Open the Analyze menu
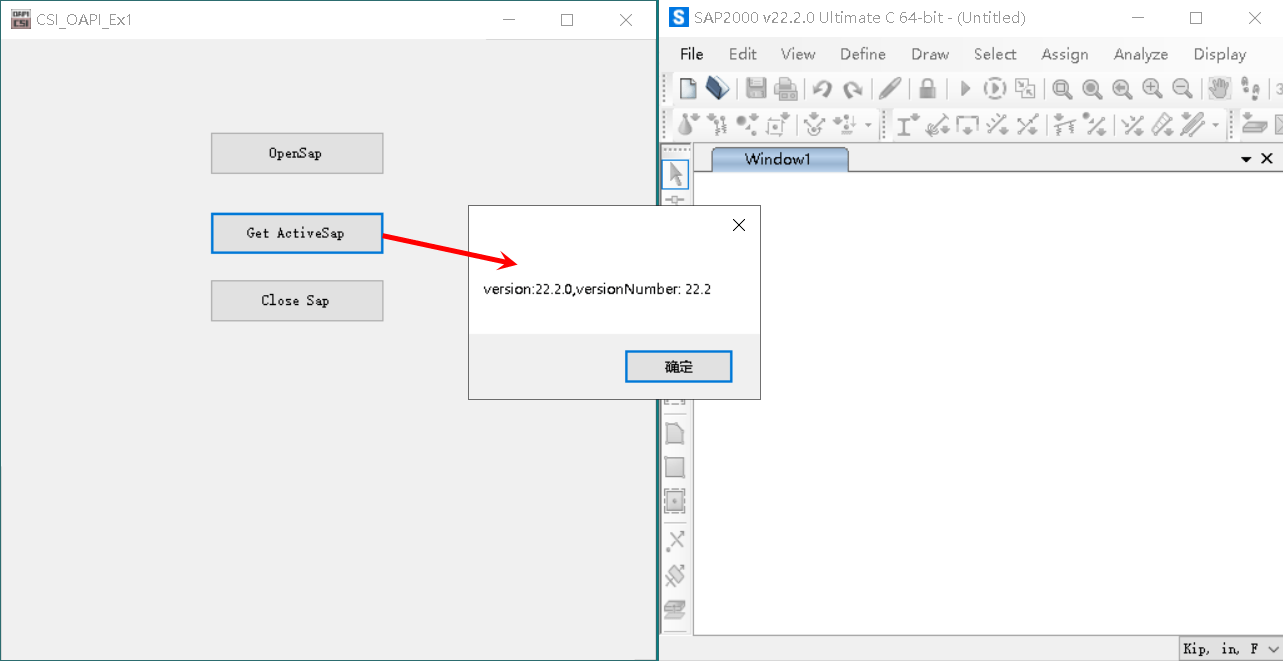This screenshot has height=661, width=1283. (1141, 54)
